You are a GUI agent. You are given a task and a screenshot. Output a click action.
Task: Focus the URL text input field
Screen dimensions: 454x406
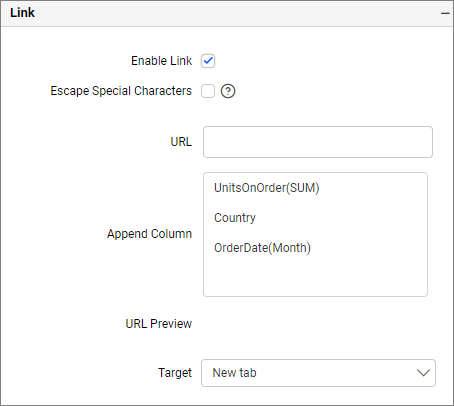coord(318,142)
